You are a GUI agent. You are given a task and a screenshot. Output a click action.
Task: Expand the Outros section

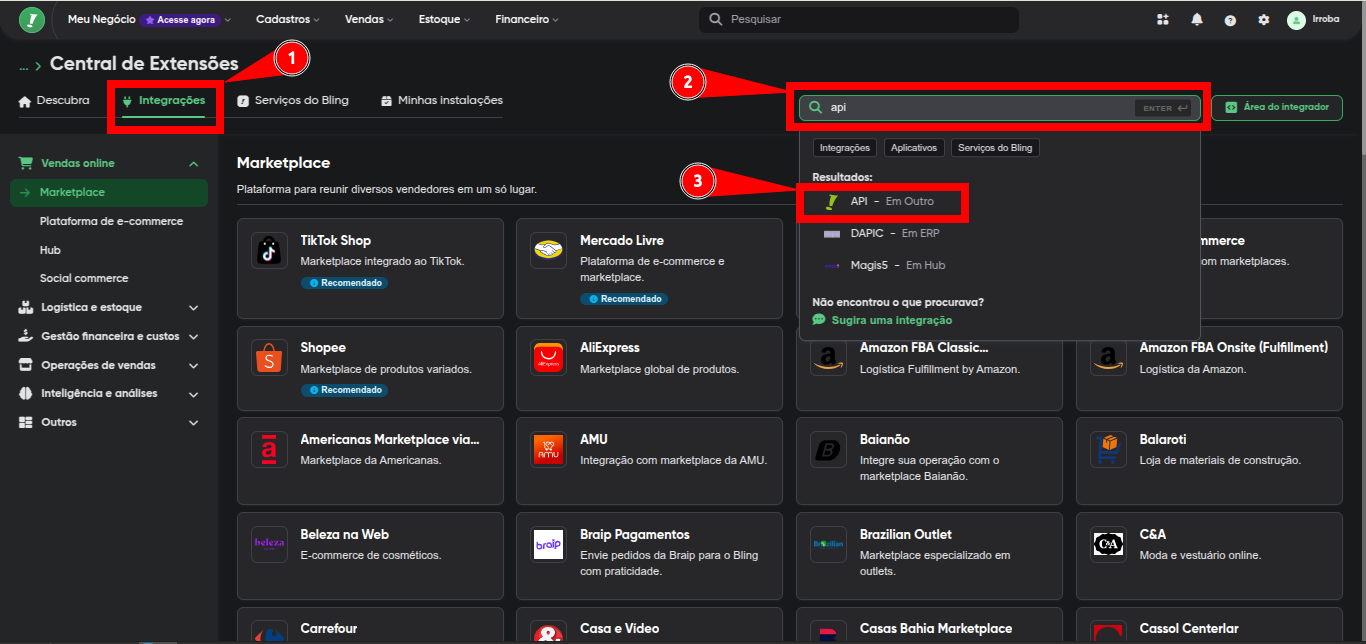[109, 422]
